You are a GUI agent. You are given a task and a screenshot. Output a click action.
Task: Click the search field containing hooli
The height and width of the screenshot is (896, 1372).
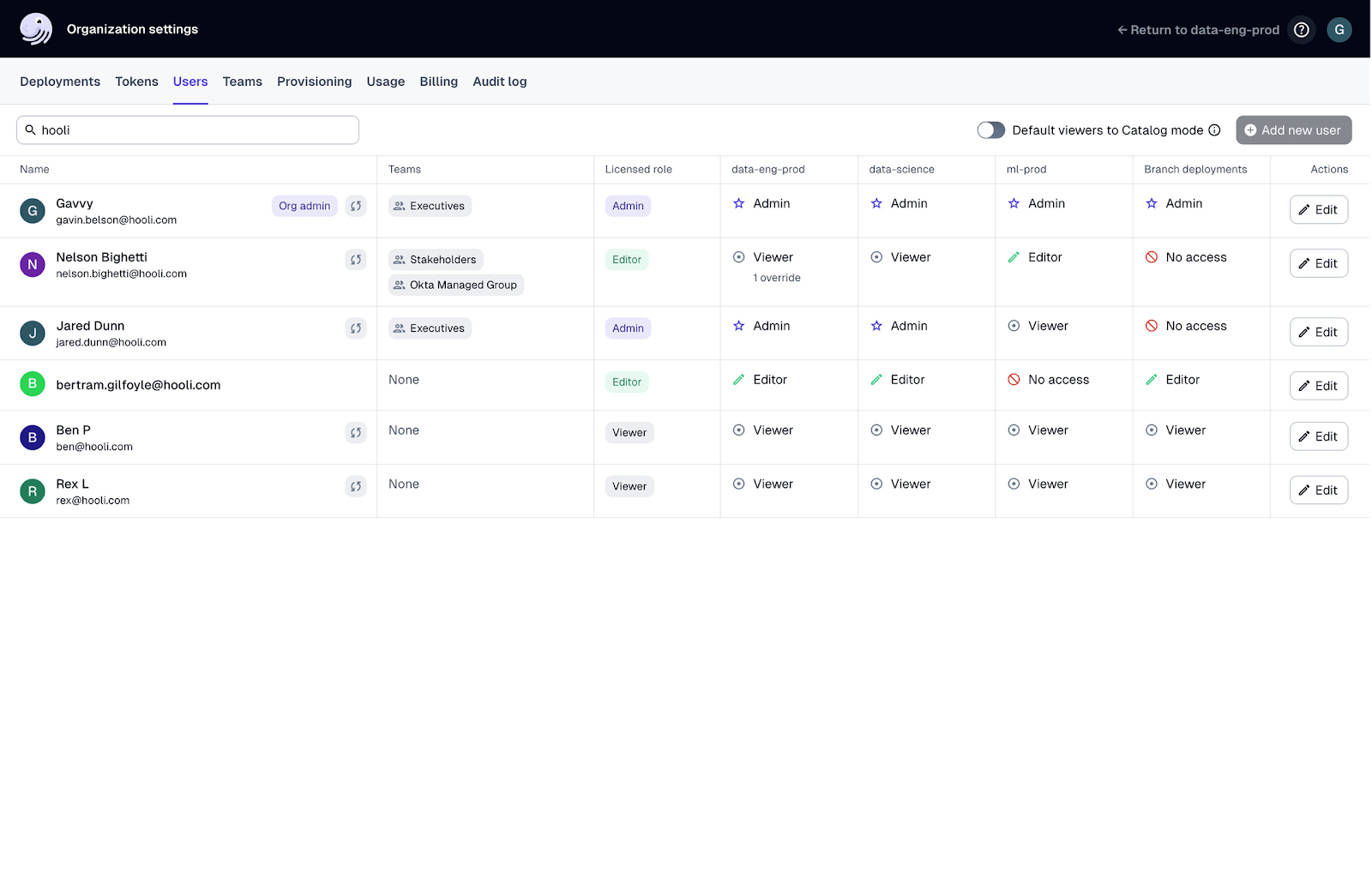pos(188,130)
